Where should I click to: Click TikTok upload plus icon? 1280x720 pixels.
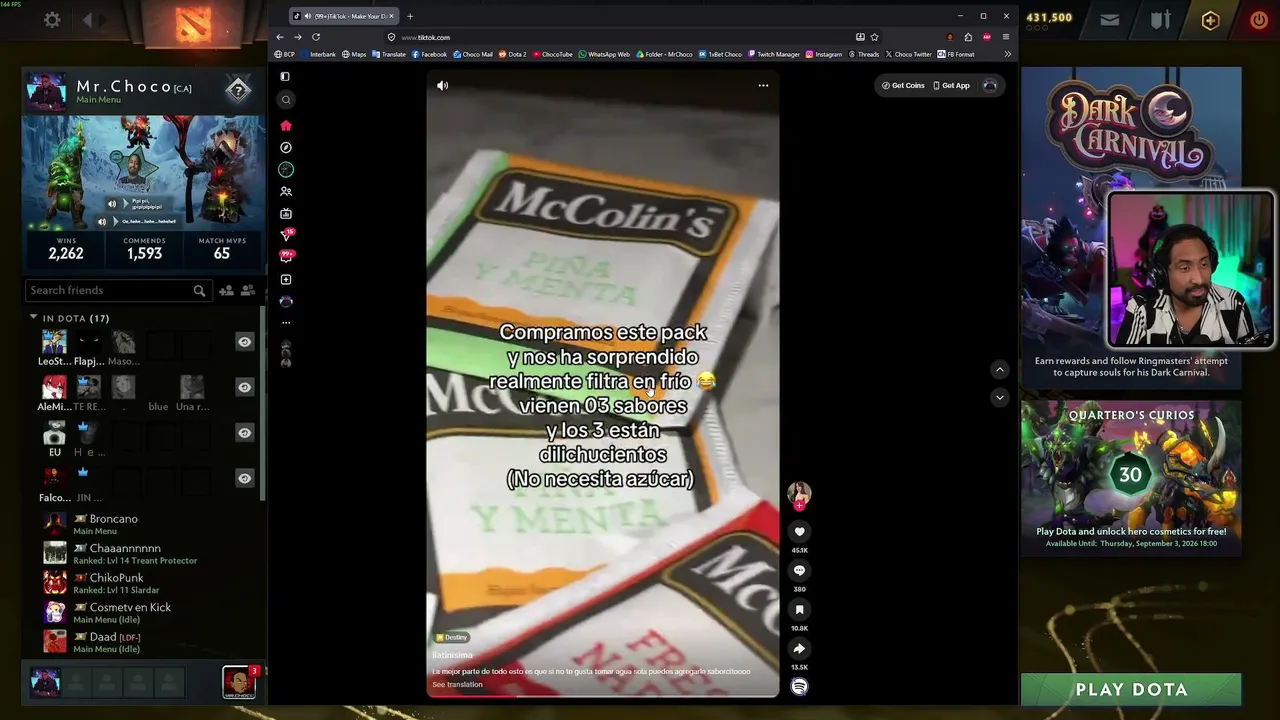pyautogui.click(x=286, y=279)
